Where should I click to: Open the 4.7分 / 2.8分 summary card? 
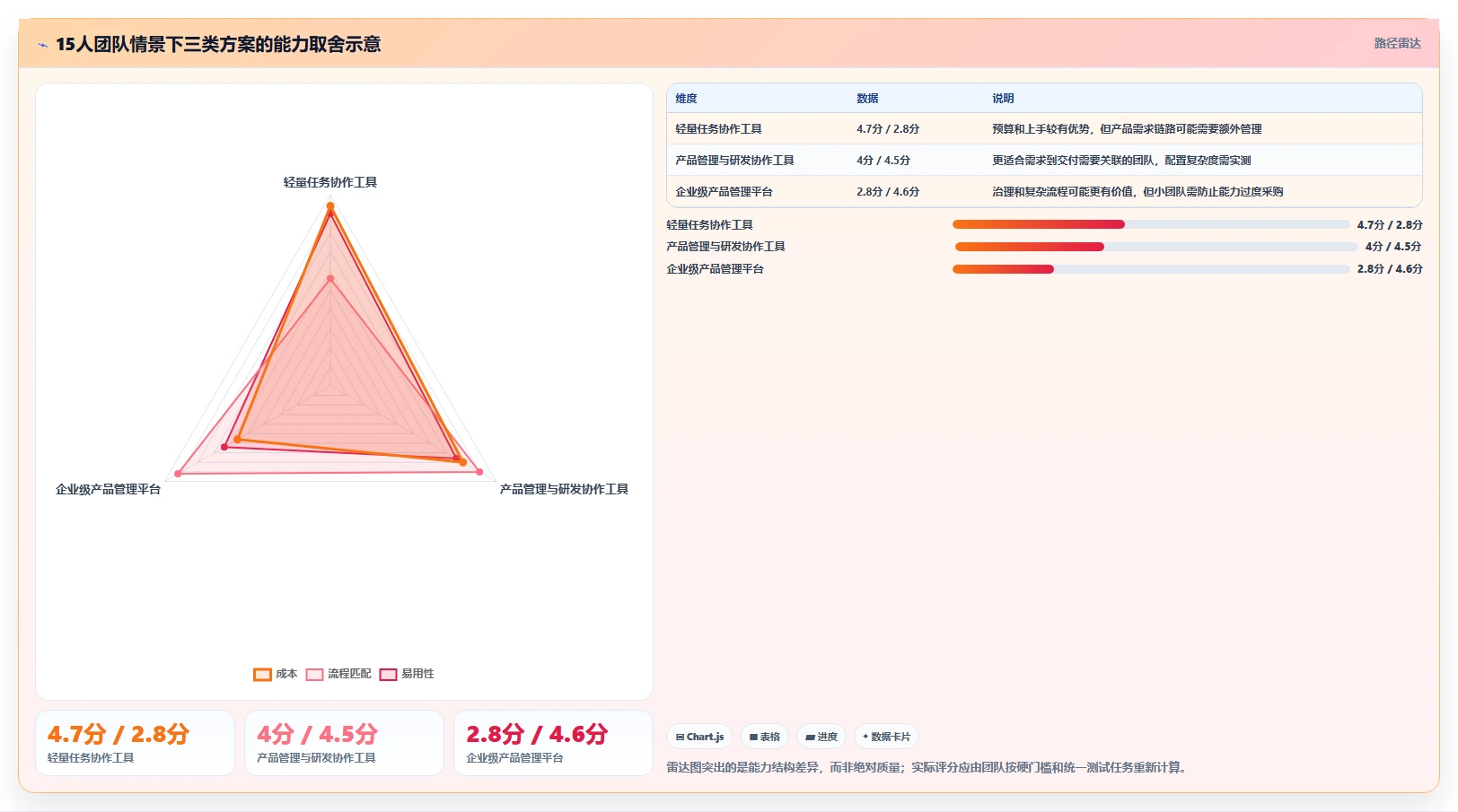click(135, 743)
